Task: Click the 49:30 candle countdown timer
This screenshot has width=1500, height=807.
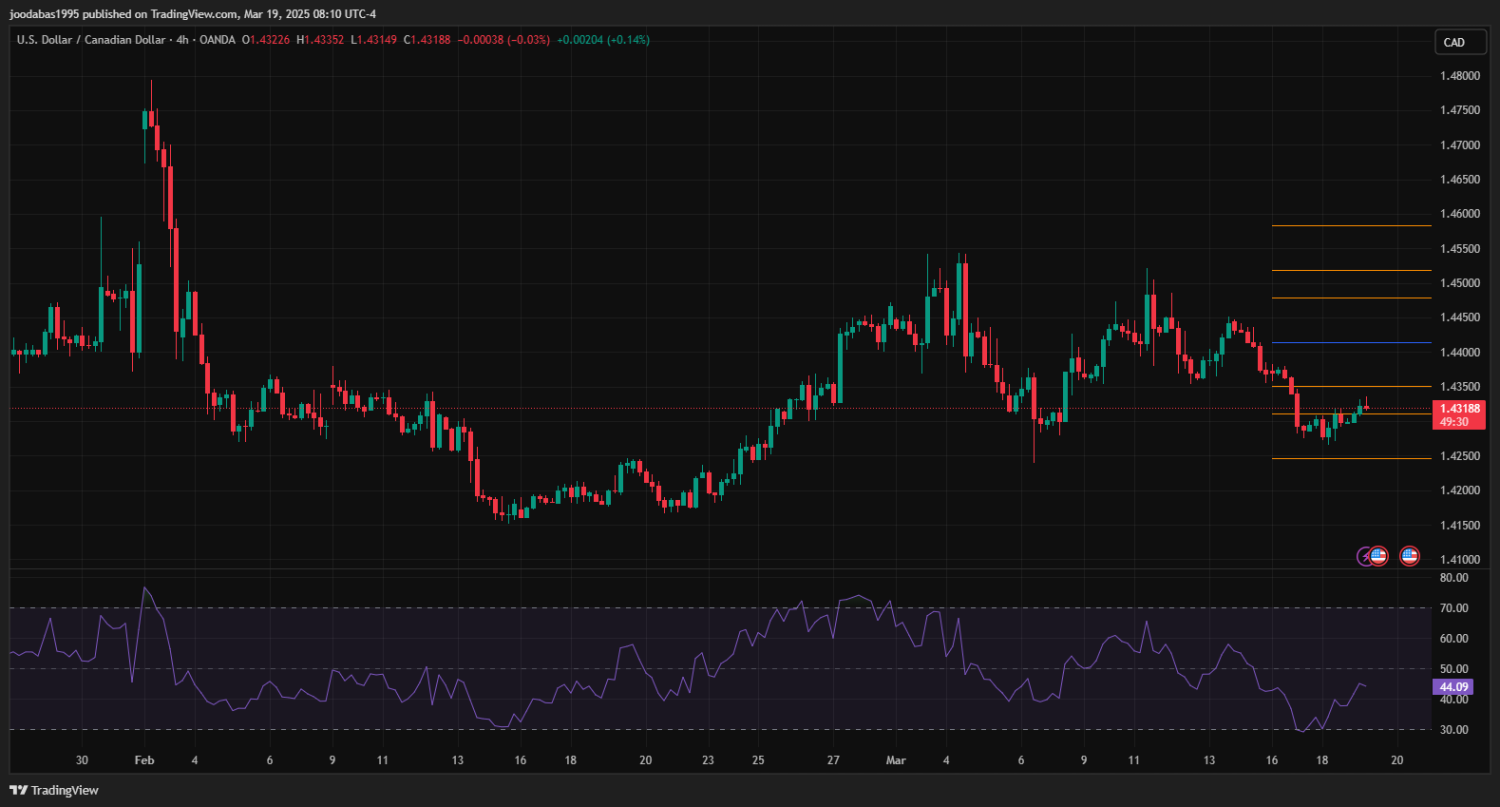Action: (x=1454, y=422)
